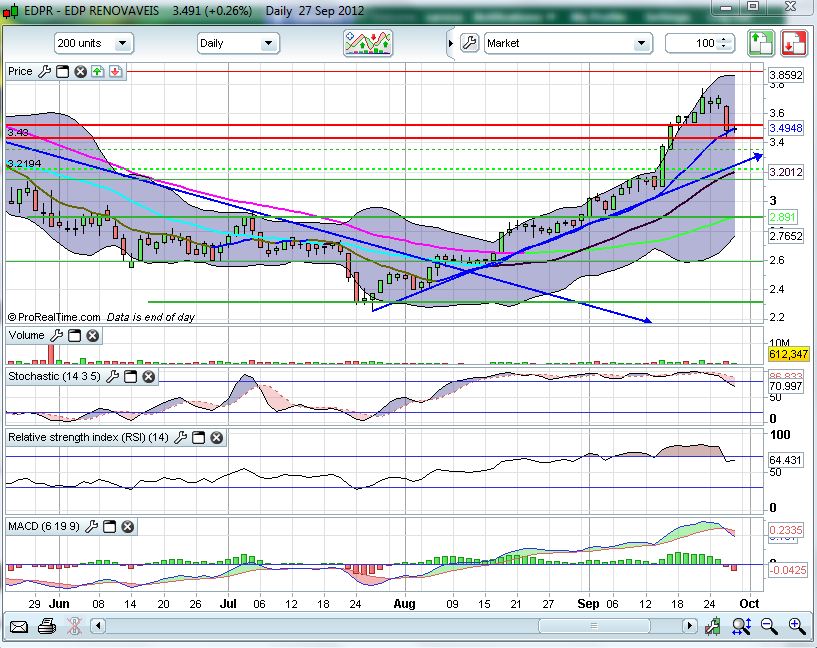Image resolution: width=817 pixels, height=648 pixels.
Task: Click the red Sell order button
Action: (x=793, y=43)
